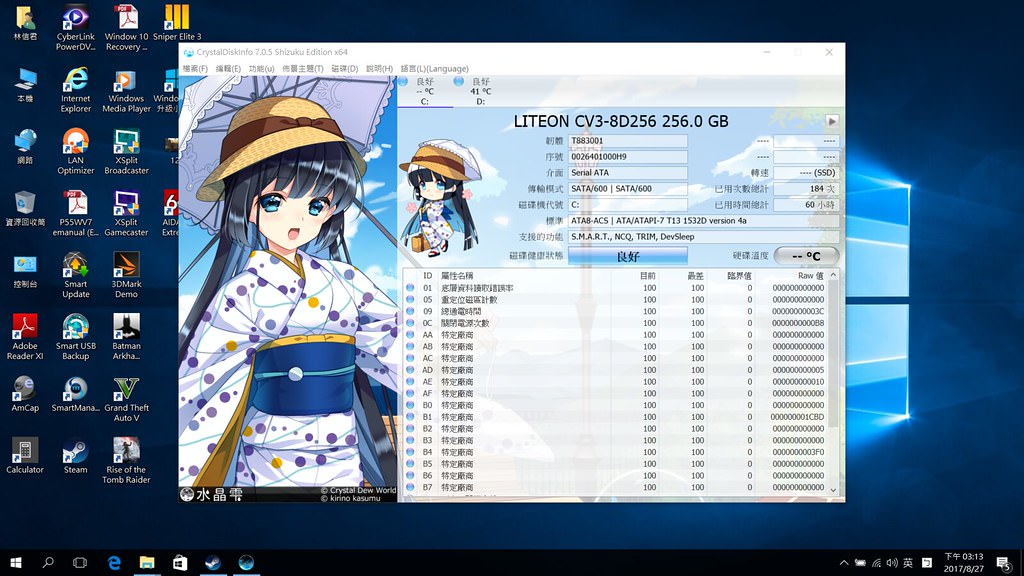Open 控制台 control panel icon
The height and width of the screenshot is (576, 1024).
[25, 271]
